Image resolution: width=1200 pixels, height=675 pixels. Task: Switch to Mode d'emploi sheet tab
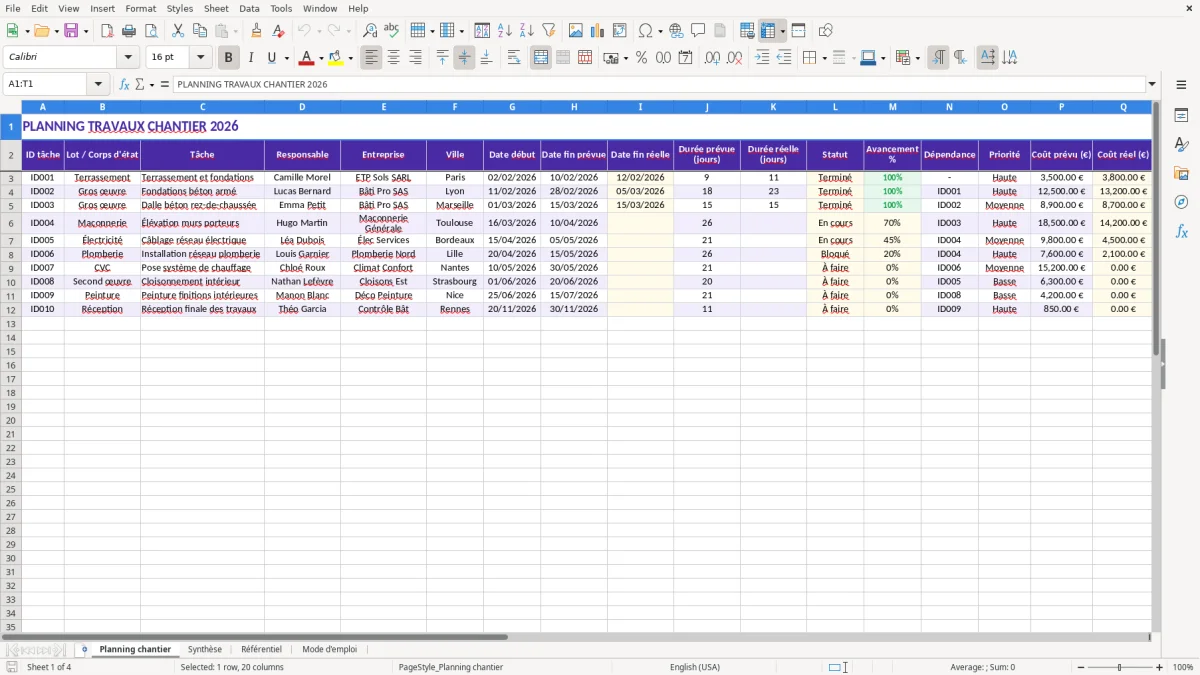[329, 649]
